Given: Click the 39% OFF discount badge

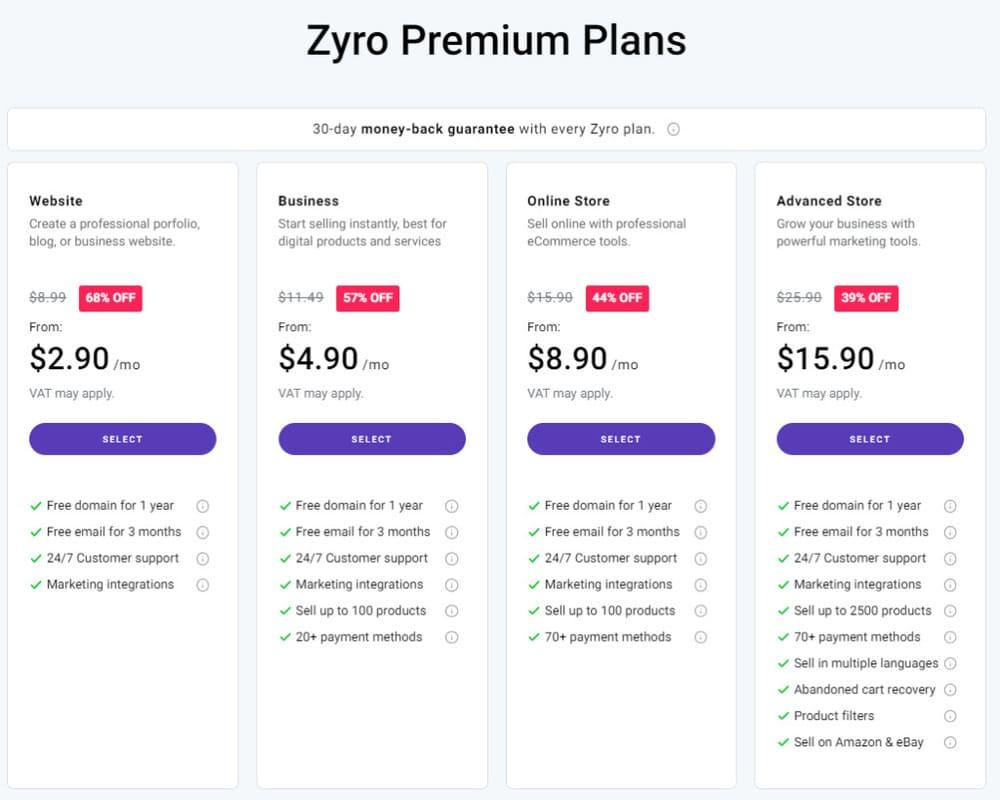Looking at the screenshot, I should tap(866, 298).
